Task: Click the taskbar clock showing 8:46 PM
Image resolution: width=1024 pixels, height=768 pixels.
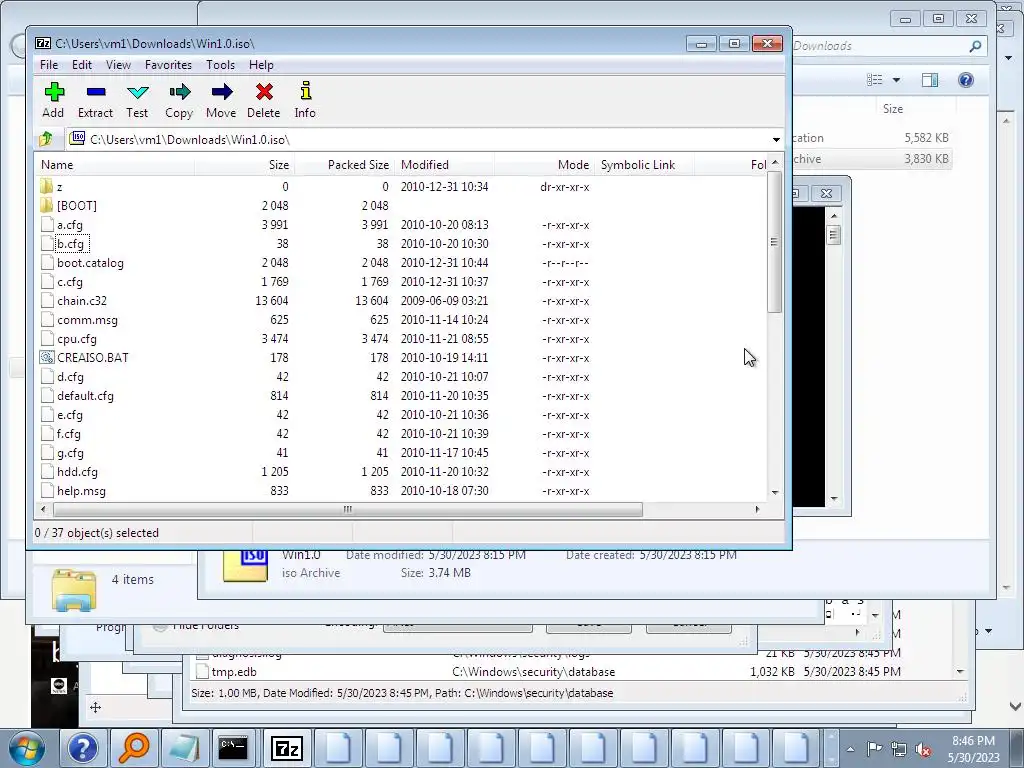Action: coord(973,749)
